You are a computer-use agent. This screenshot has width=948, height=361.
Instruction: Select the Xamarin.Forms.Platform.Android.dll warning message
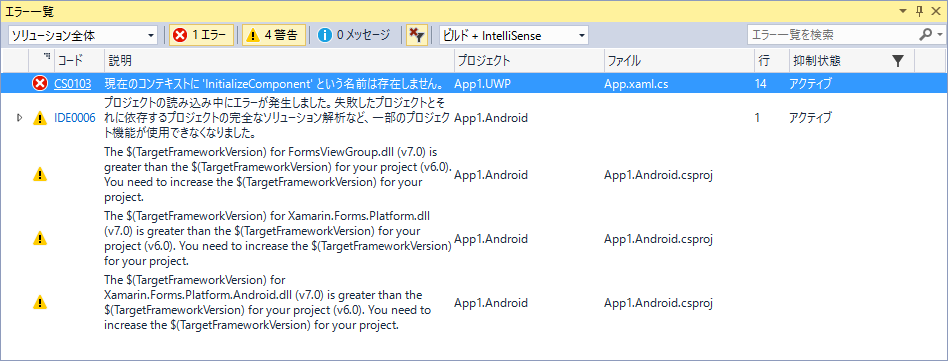[268, 302]
